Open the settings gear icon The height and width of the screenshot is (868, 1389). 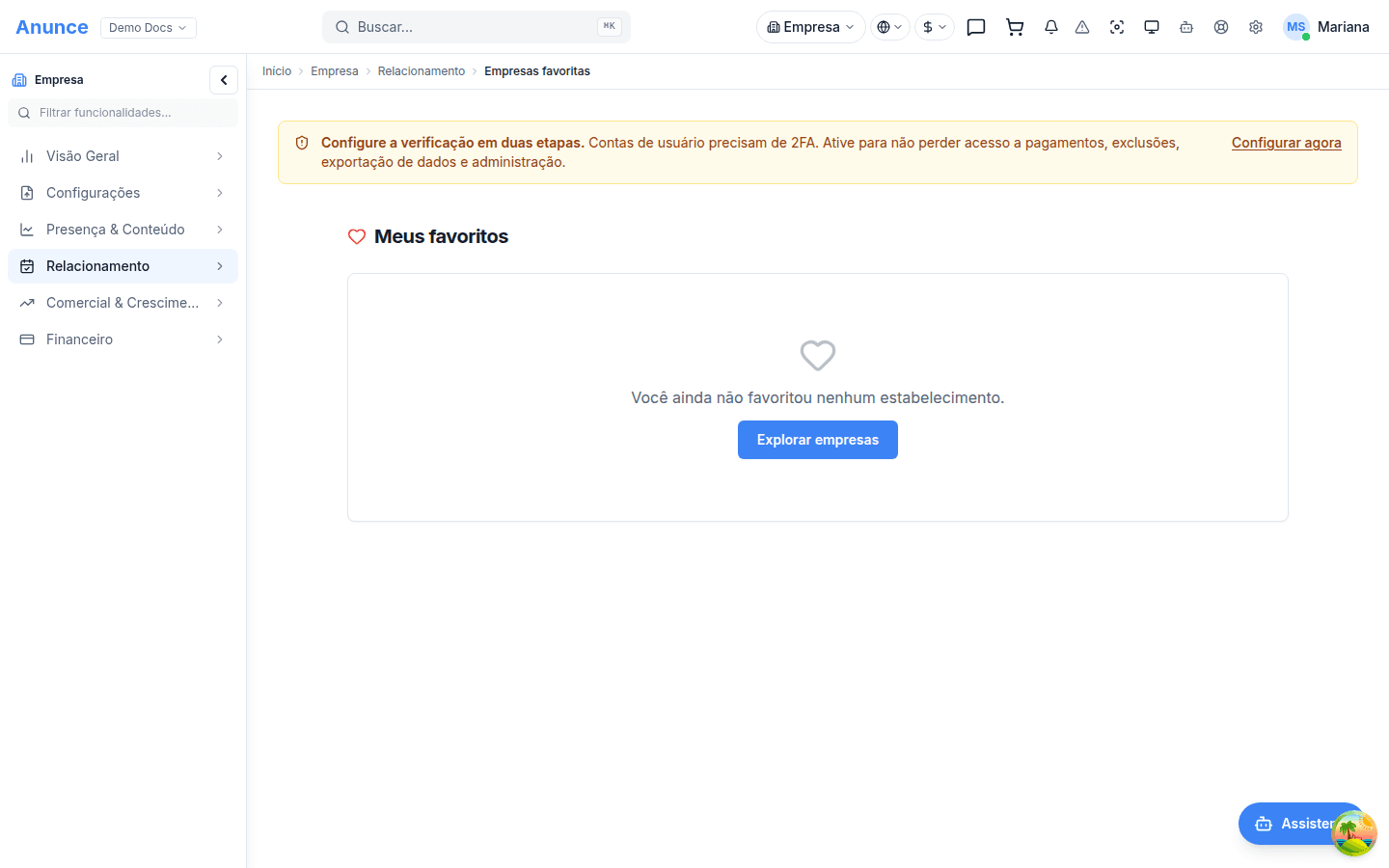coord(1256,27)
